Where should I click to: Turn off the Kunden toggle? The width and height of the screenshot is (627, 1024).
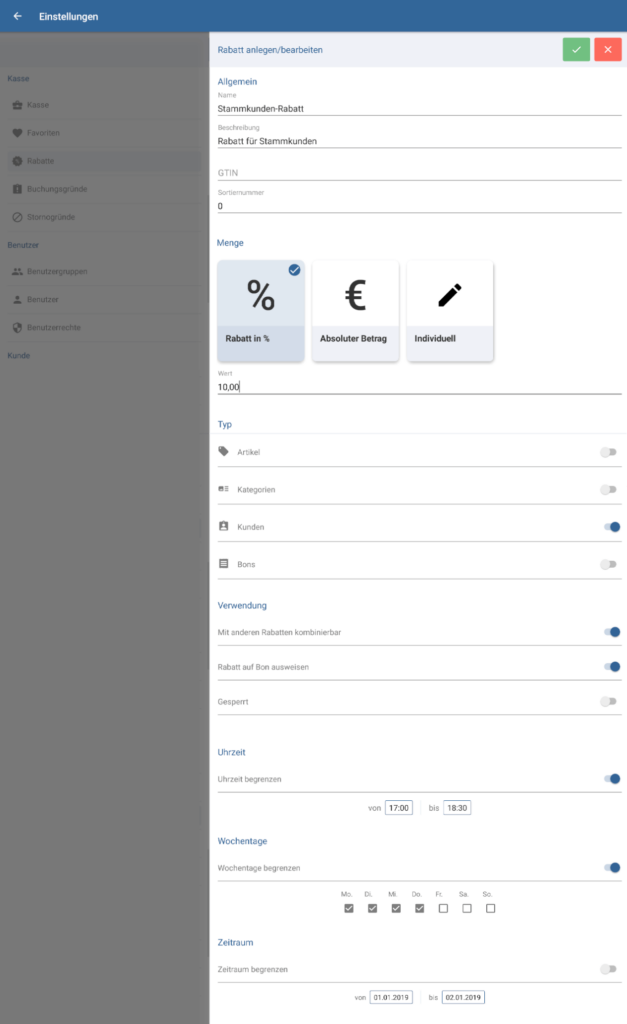click(x=609, y=527)
